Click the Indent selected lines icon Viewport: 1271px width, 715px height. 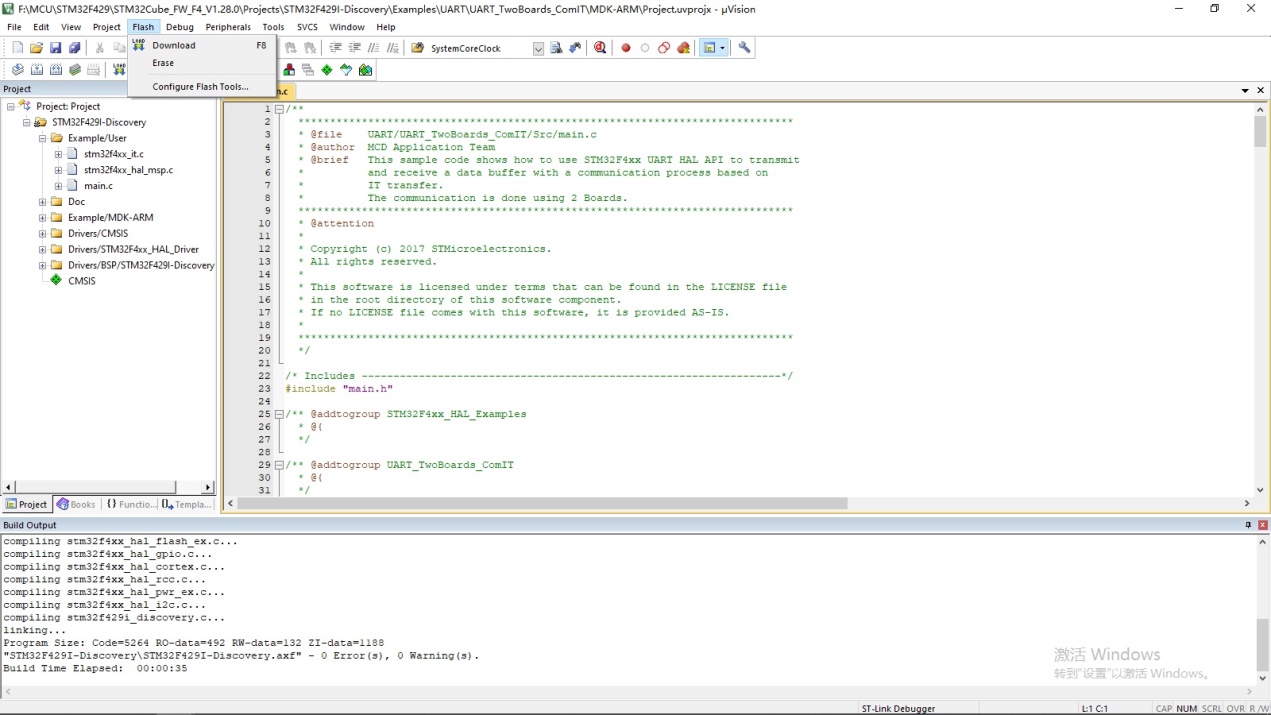335,48
